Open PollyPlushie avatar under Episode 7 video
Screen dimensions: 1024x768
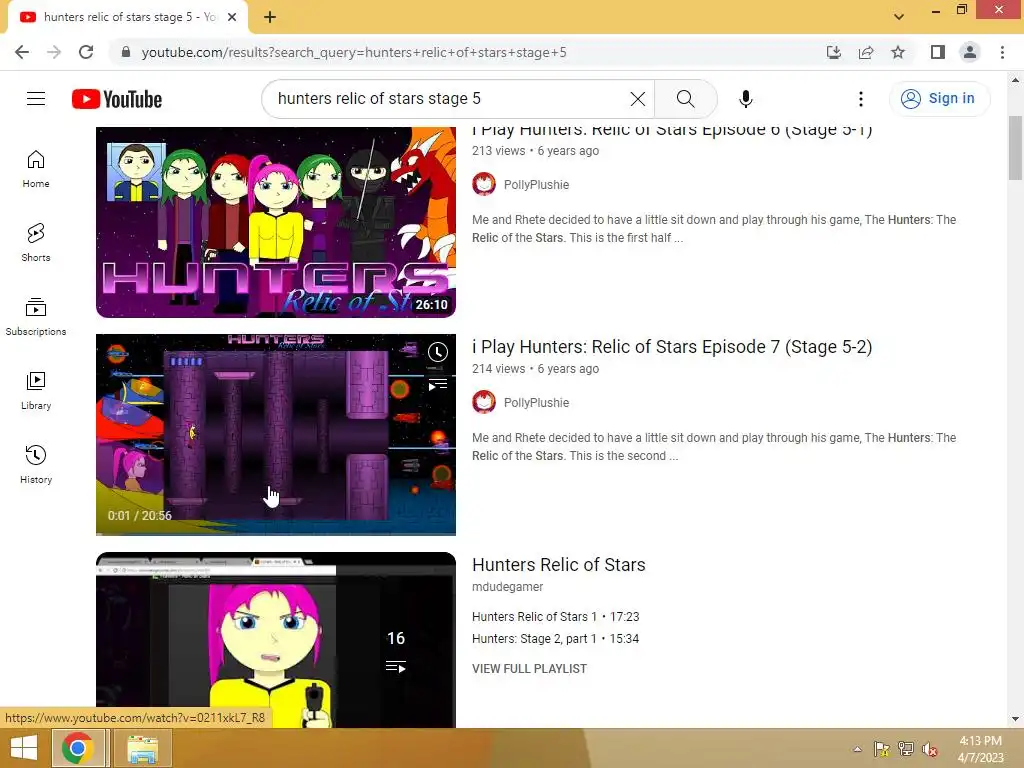(484, 402)
